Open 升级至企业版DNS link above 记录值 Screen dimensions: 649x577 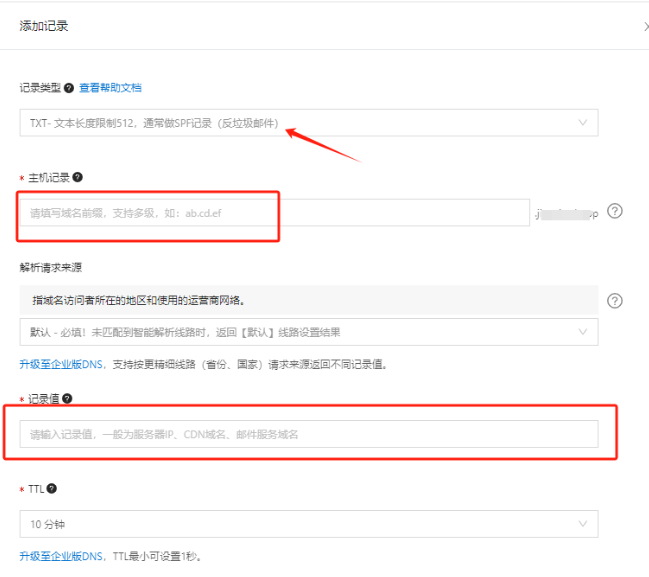coord(61,364)
